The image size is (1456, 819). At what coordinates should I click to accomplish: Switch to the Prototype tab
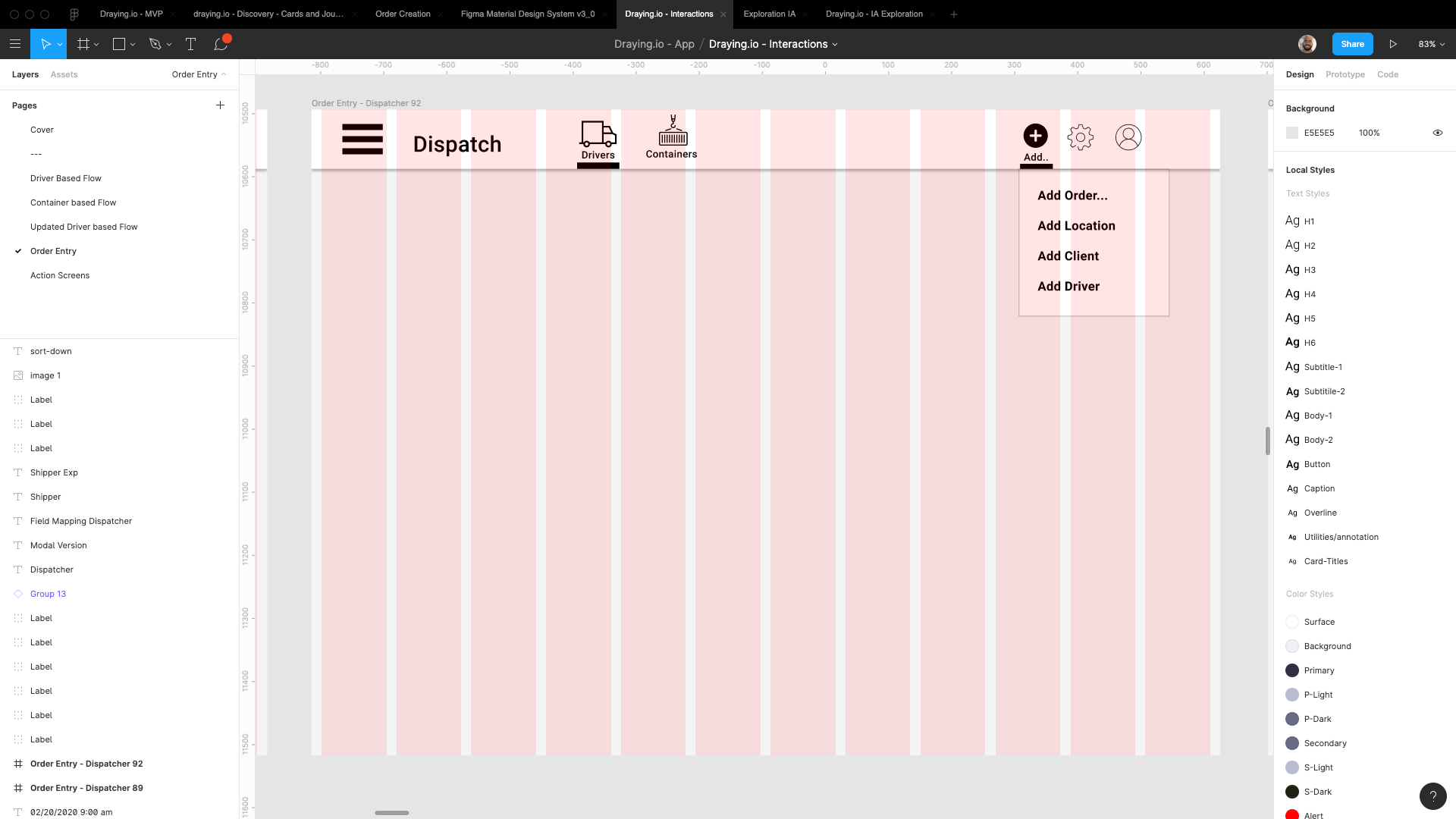(1345, 74)
